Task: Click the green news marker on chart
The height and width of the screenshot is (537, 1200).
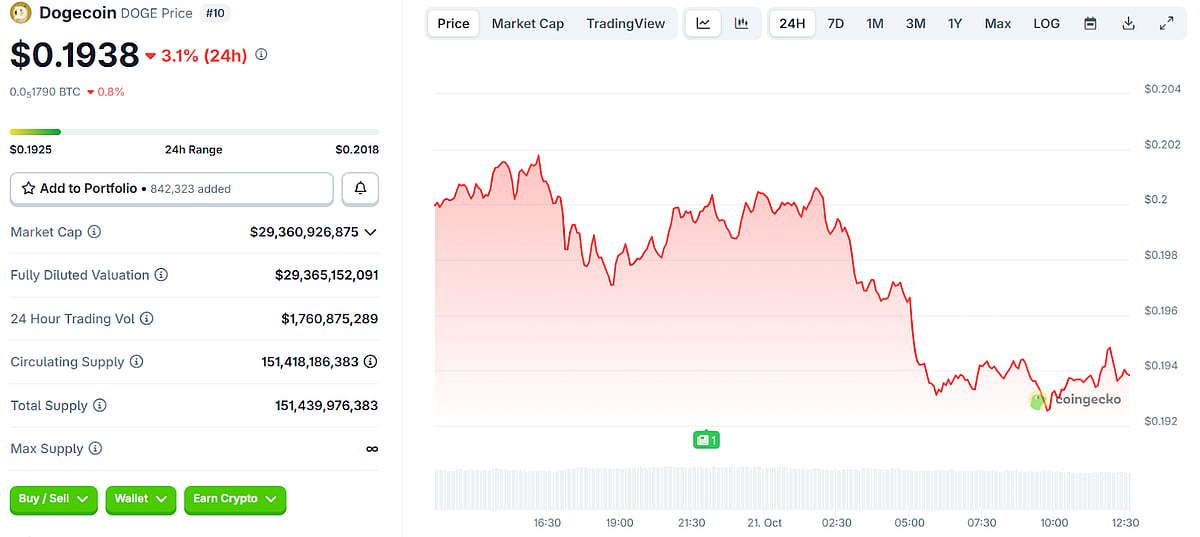Action: coord(707,439)
